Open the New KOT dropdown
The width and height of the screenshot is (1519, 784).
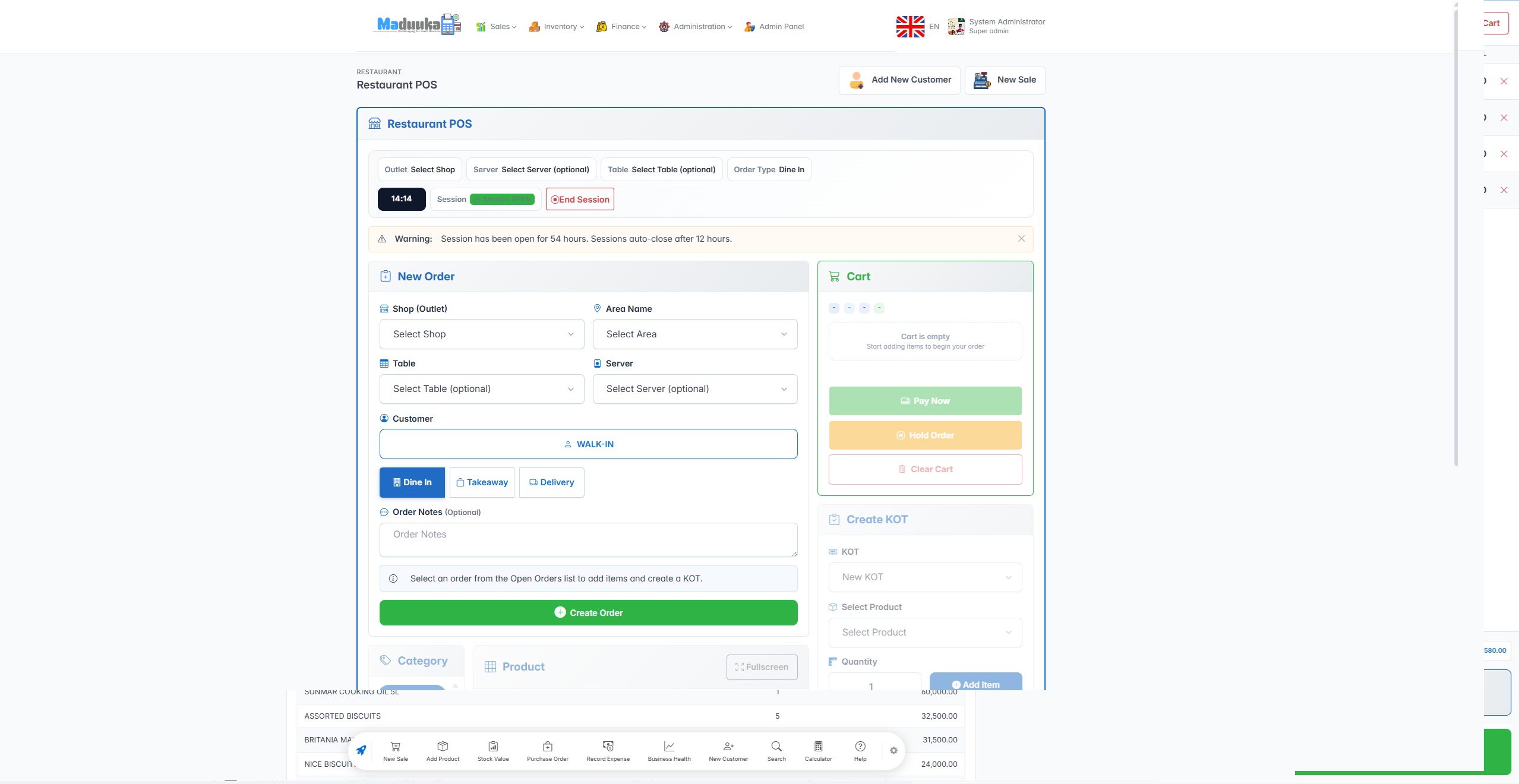click(x=924, y=577)
